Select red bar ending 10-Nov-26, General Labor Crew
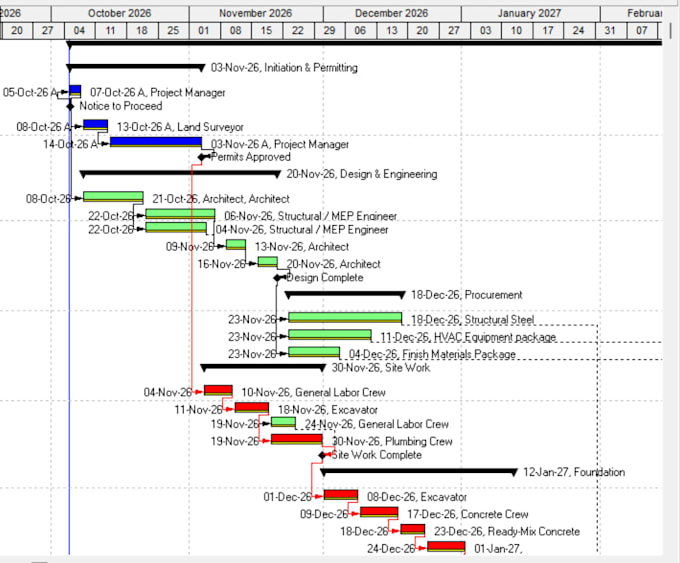This screenshot has height=563, width=680. 218,390
